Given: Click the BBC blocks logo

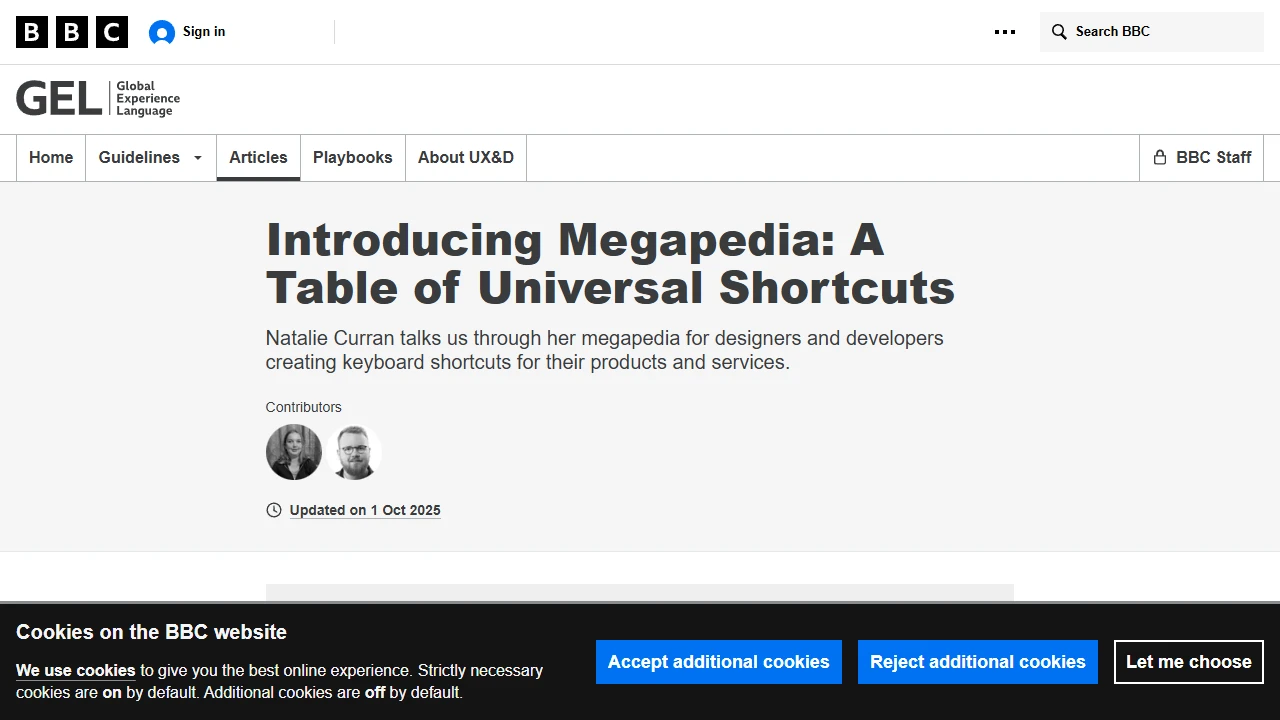Looking at the screenshot, I should tap(71, 31).
